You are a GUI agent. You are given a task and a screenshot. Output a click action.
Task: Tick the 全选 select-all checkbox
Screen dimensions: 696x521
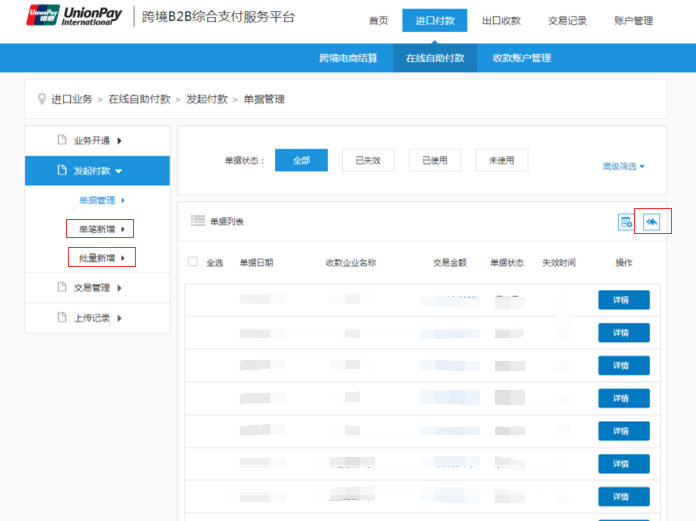click(193, 262)
